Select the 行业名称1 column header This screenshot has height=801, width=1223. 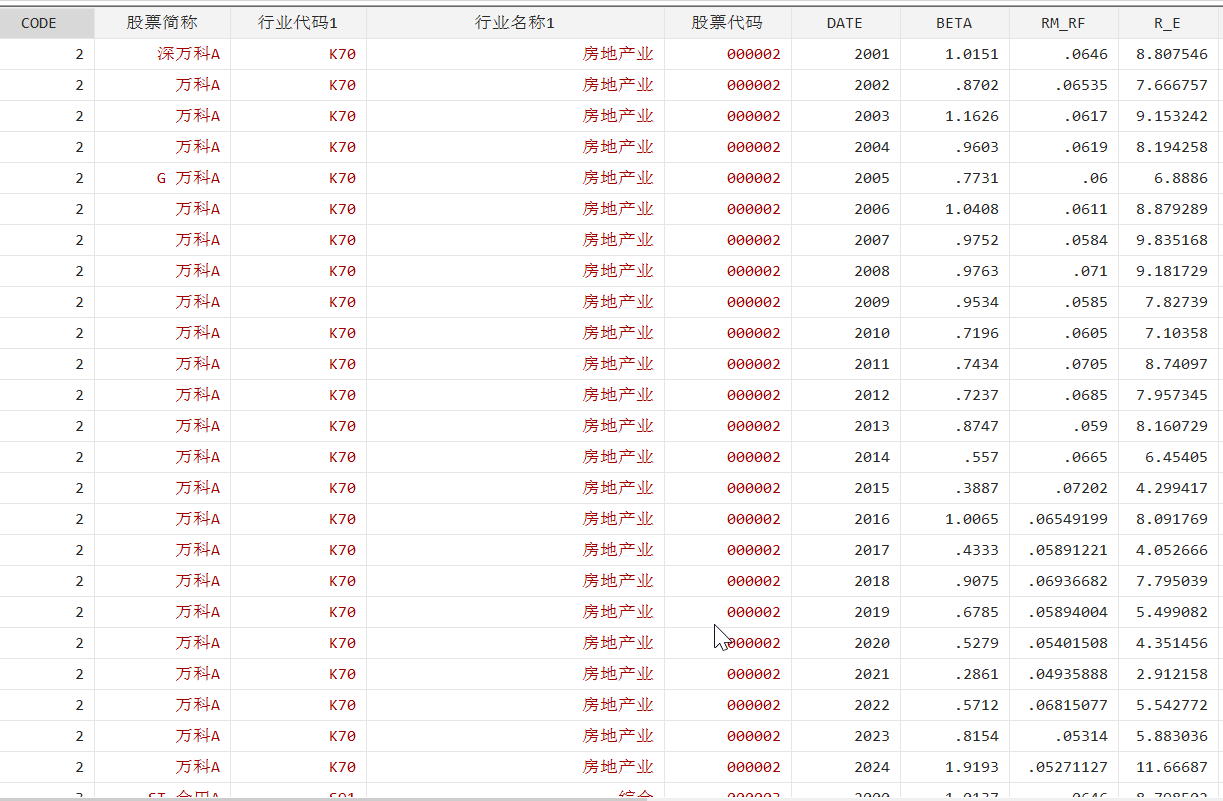click(x=515, y=23)
